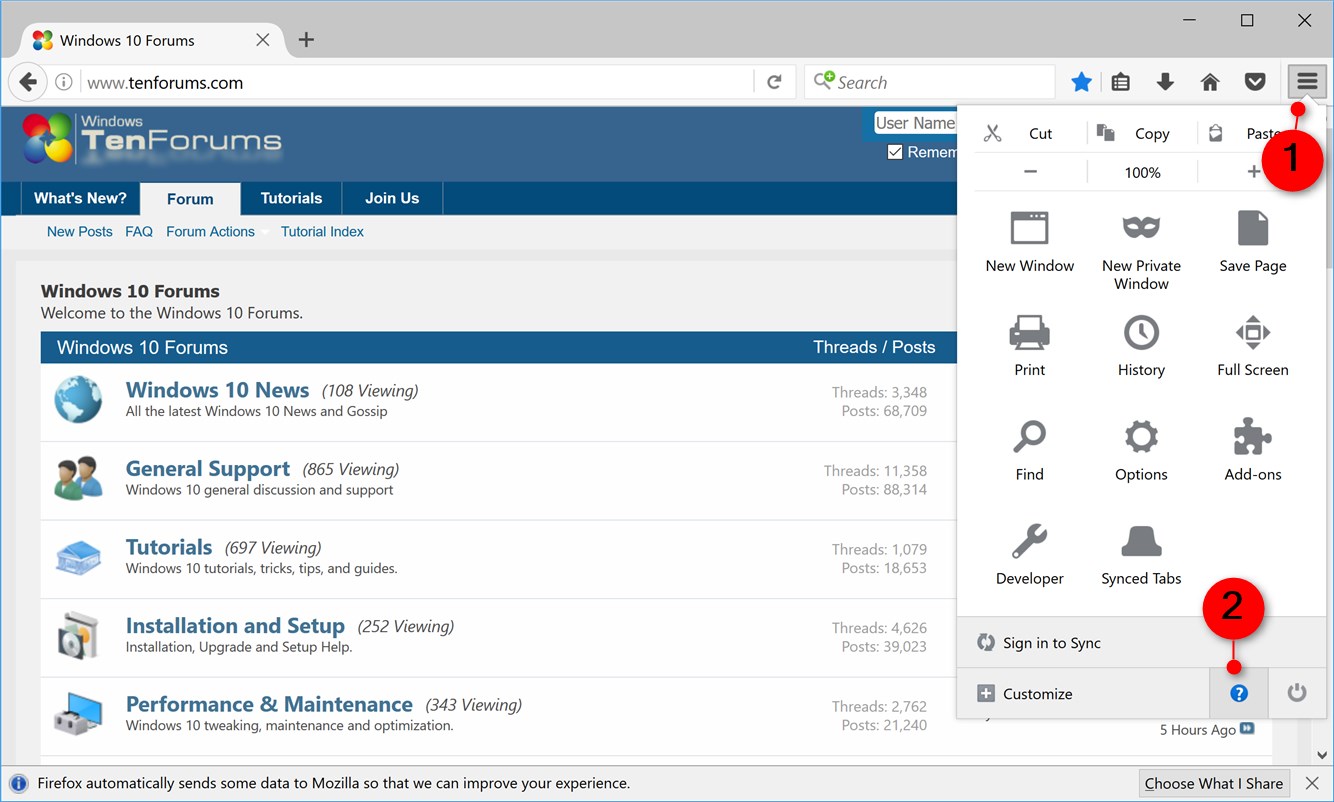Click the Search box
Viewport: 1334px width, 802px height.
coord(930,82)
